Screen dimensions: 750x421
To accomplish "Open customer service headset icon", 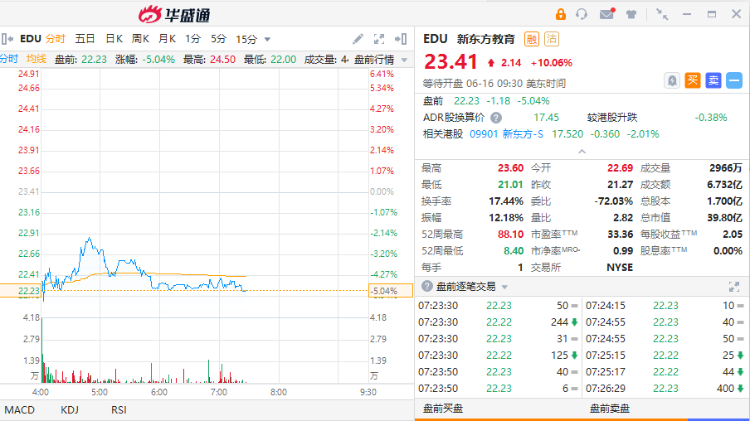I will [x=582, y=14].
